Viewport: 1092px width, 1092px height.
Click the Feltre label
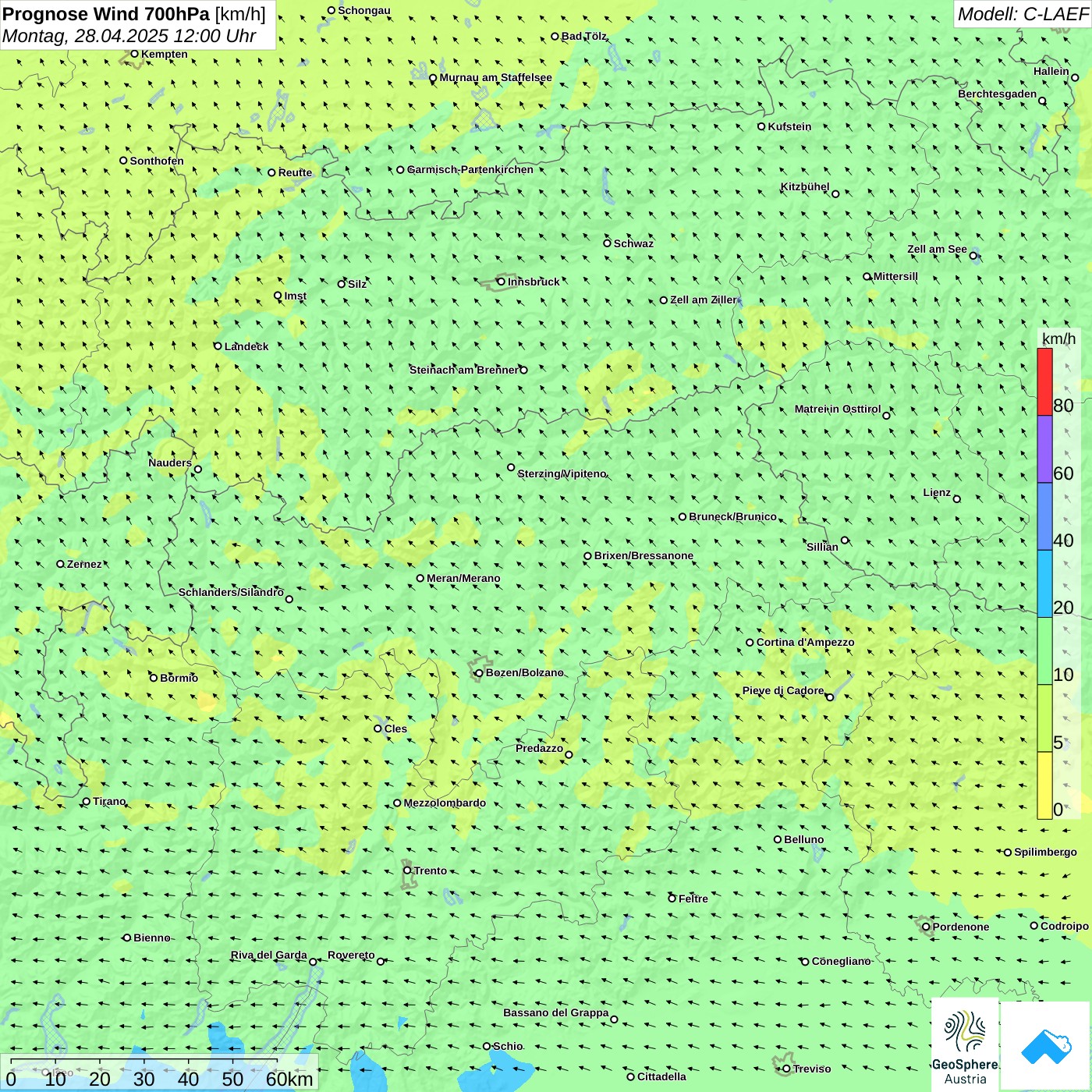pyautogui.click(x=693, y=899)
